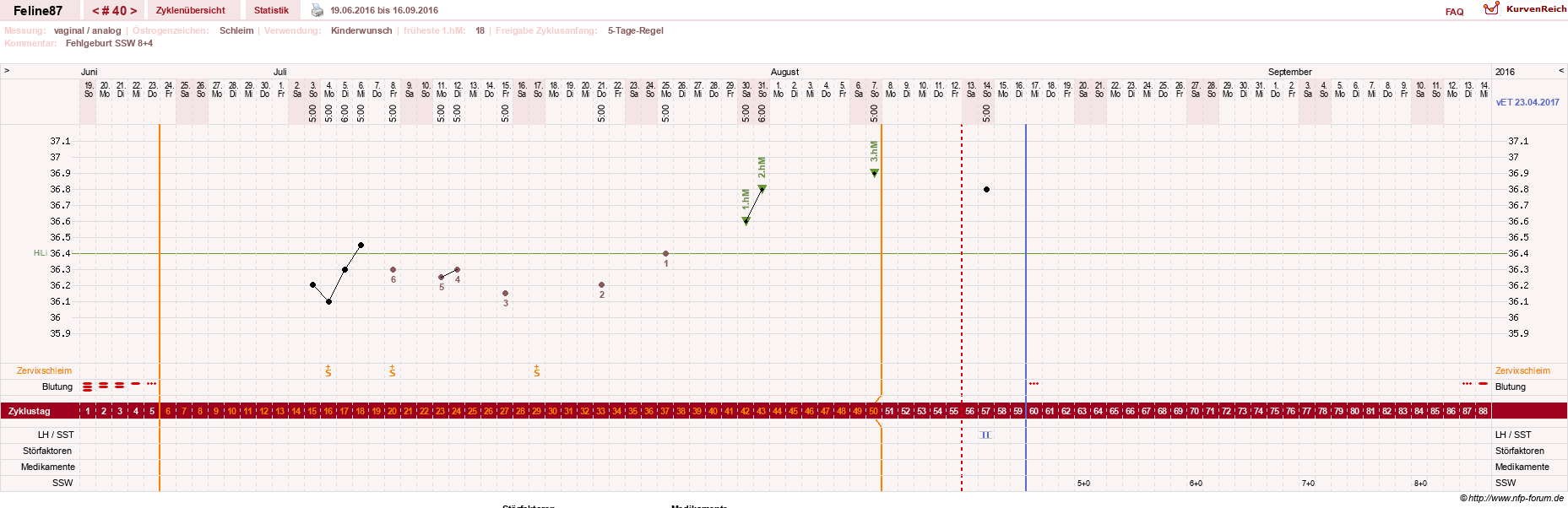Open the KurvenReich link

tap(1536, 8)
